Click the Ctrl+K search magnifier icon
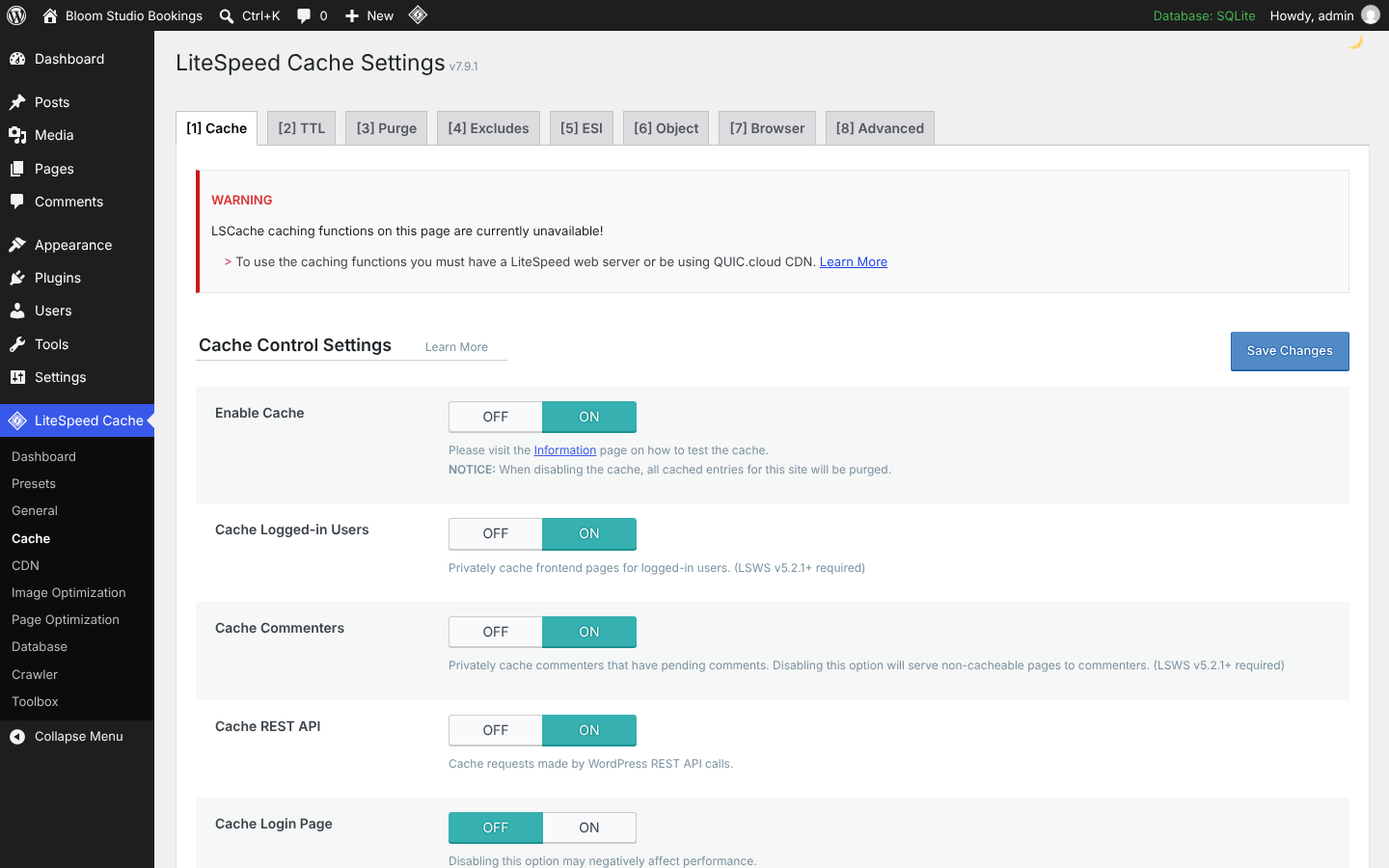The width and height of the screenshot is (1389, 868). pyautogui.click(x=227, y=15)
